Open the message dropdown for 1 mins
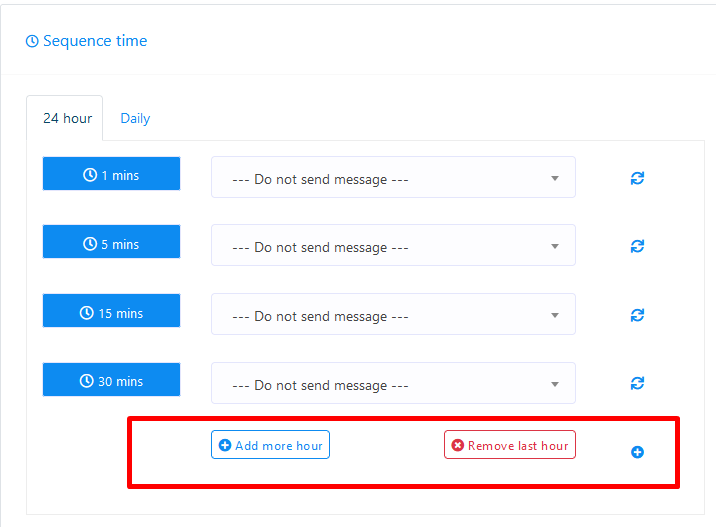Image resolution: width=716 pixels, height=527 pixels. point(393,179)
